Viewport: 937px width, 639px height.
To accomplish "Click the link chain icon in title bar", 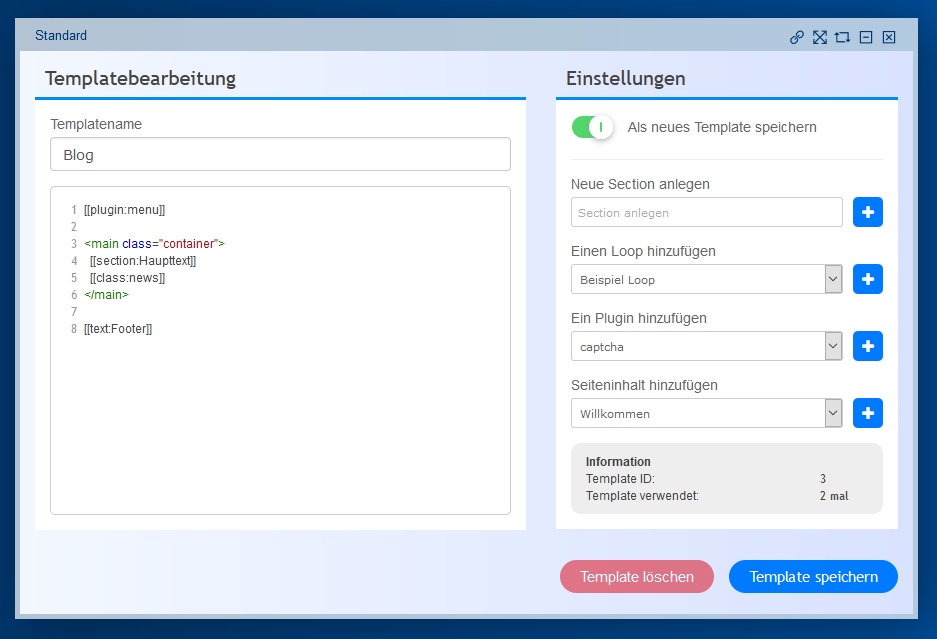I will coord(797,38).
